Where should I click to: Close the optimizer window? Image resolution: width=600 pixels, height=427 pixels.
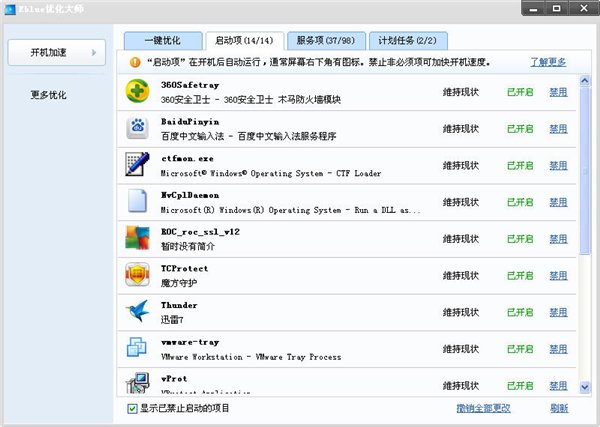click(584, 8)
